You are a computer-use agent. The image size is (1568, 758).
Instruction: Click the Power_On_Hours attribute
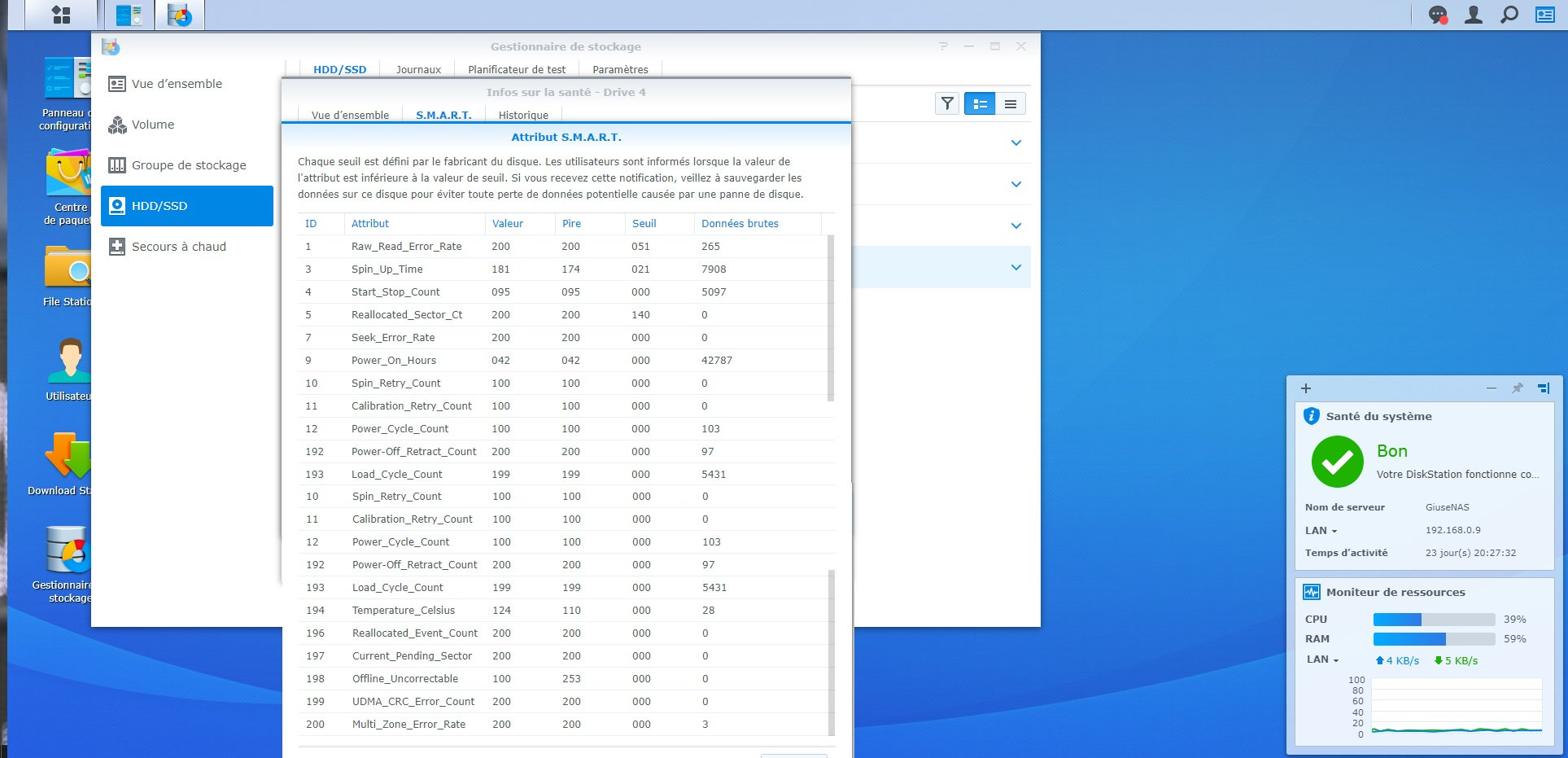pos(394,361)
